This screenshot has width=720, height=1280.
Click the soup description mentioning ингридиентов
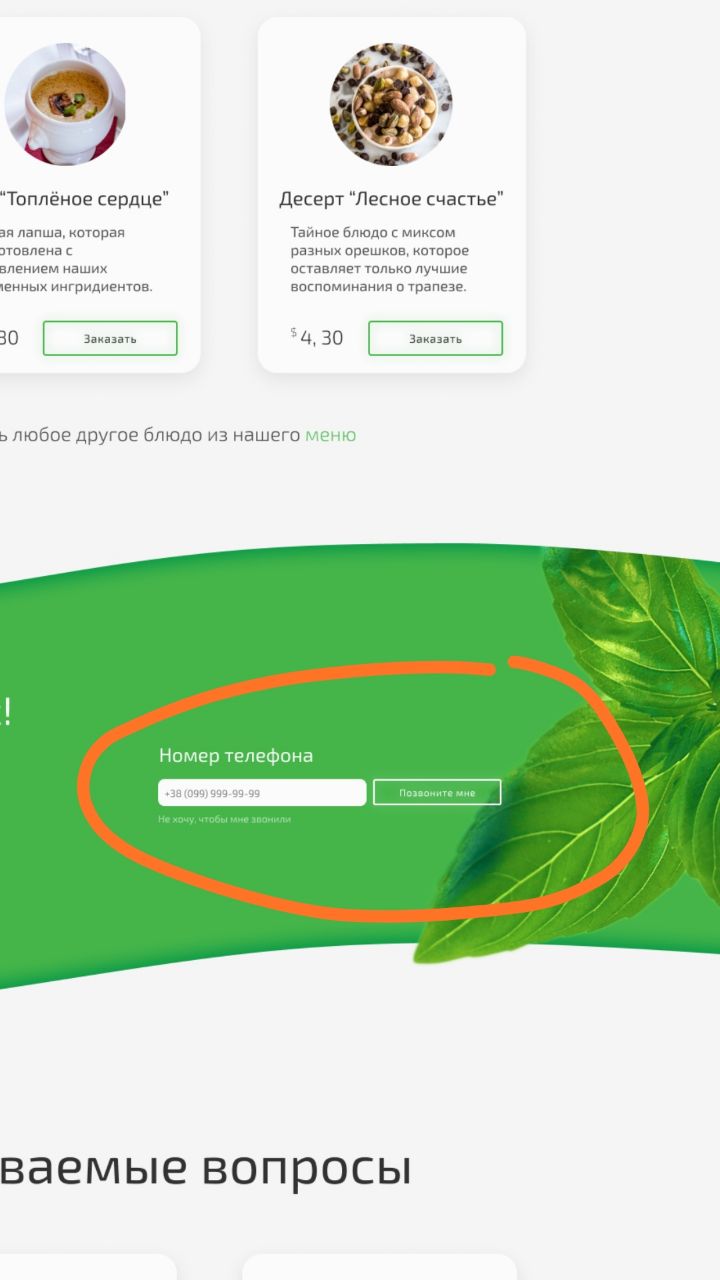76,260
